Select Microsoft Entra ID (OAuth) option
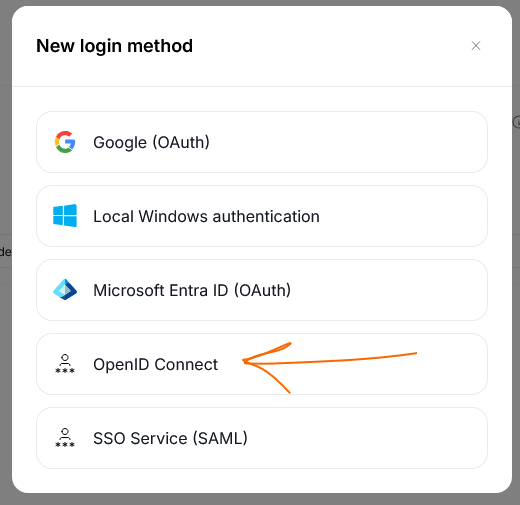The height and width of the screenshot is (505, 520). pyautogui.click(x=262, y=290)
